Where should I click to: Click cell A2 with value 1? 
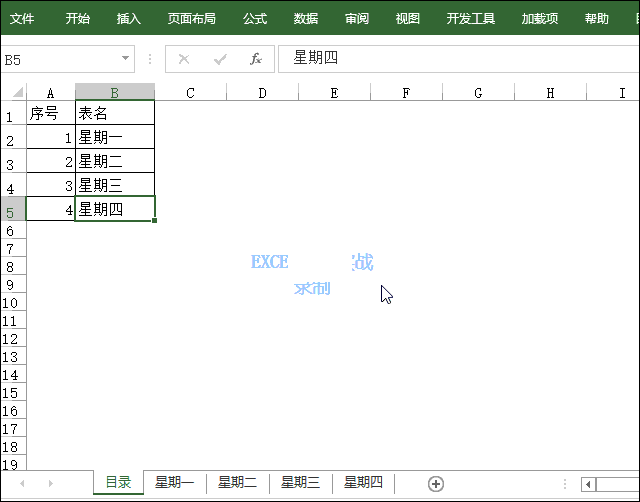(51, 137)
